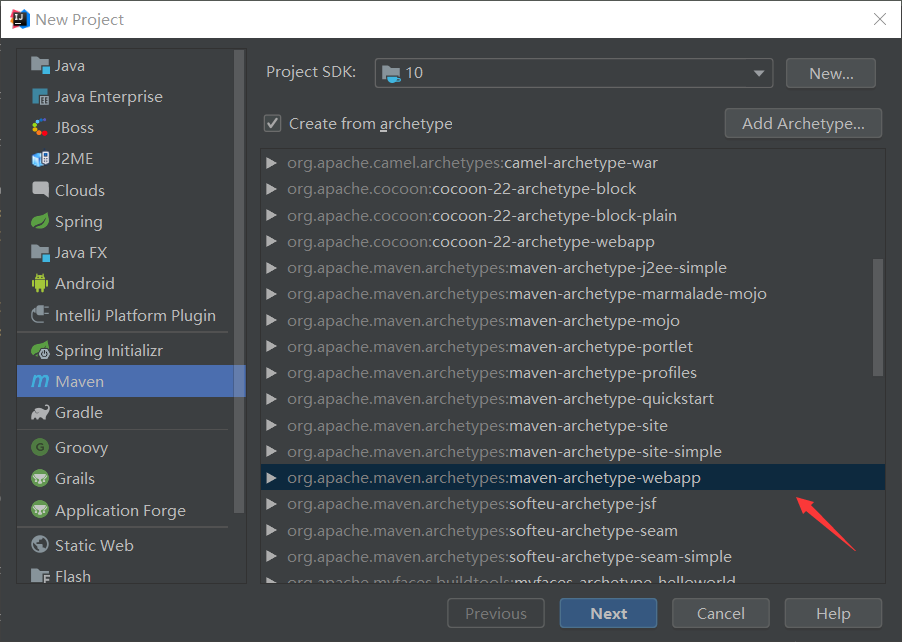Click the Java project type icon
Viewport: 902px width, 642px height.
(40, 66)
